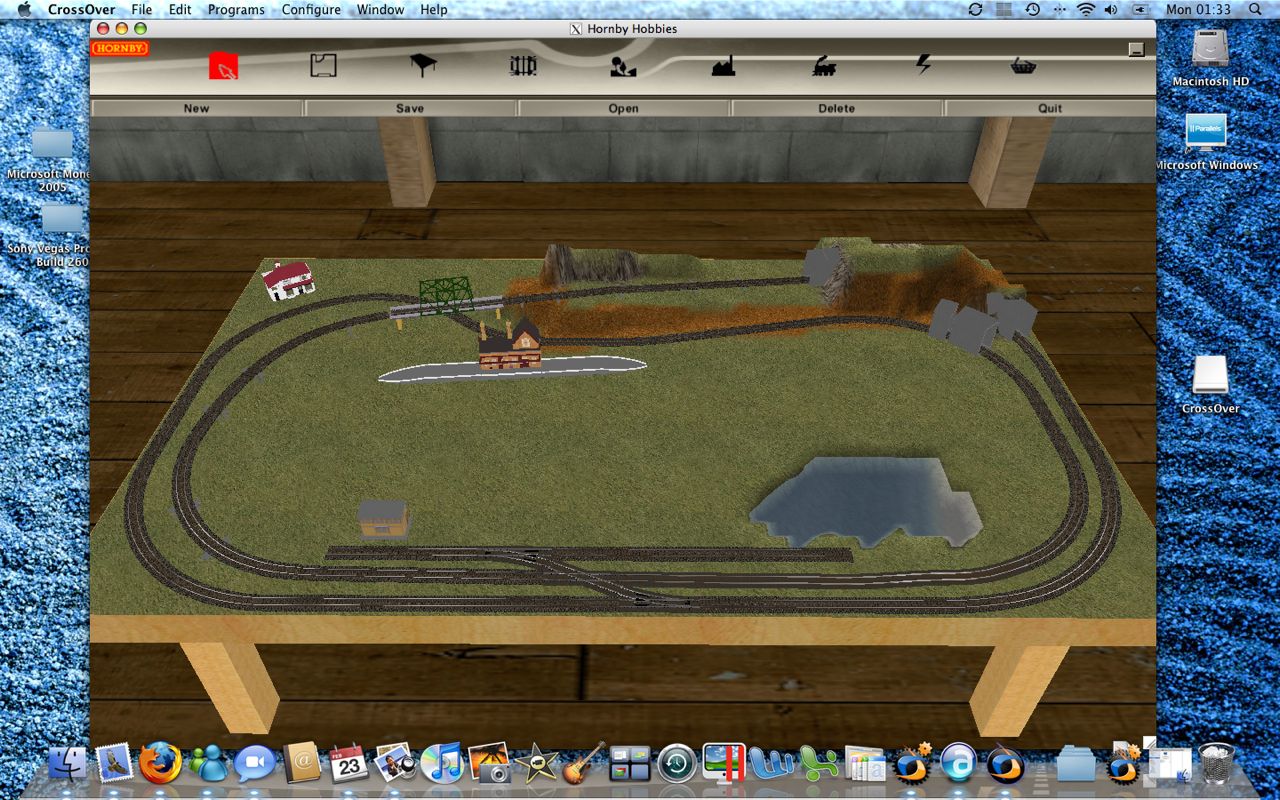Viewport: 1280px width, 800px height.
Task: Select the baseboard table icon
Action: pos(421,65)
